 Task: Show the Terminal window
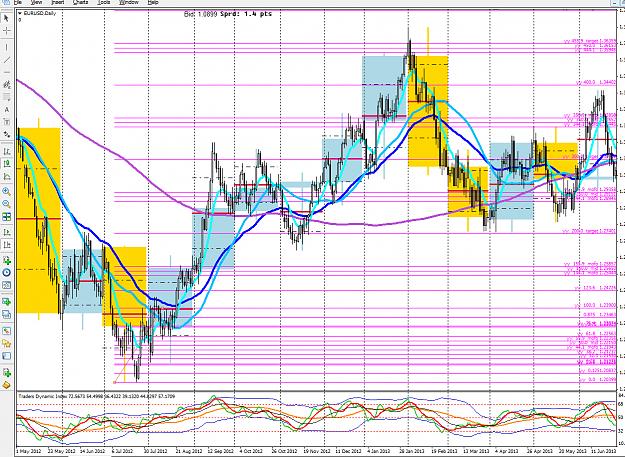(x=6, y=356)
